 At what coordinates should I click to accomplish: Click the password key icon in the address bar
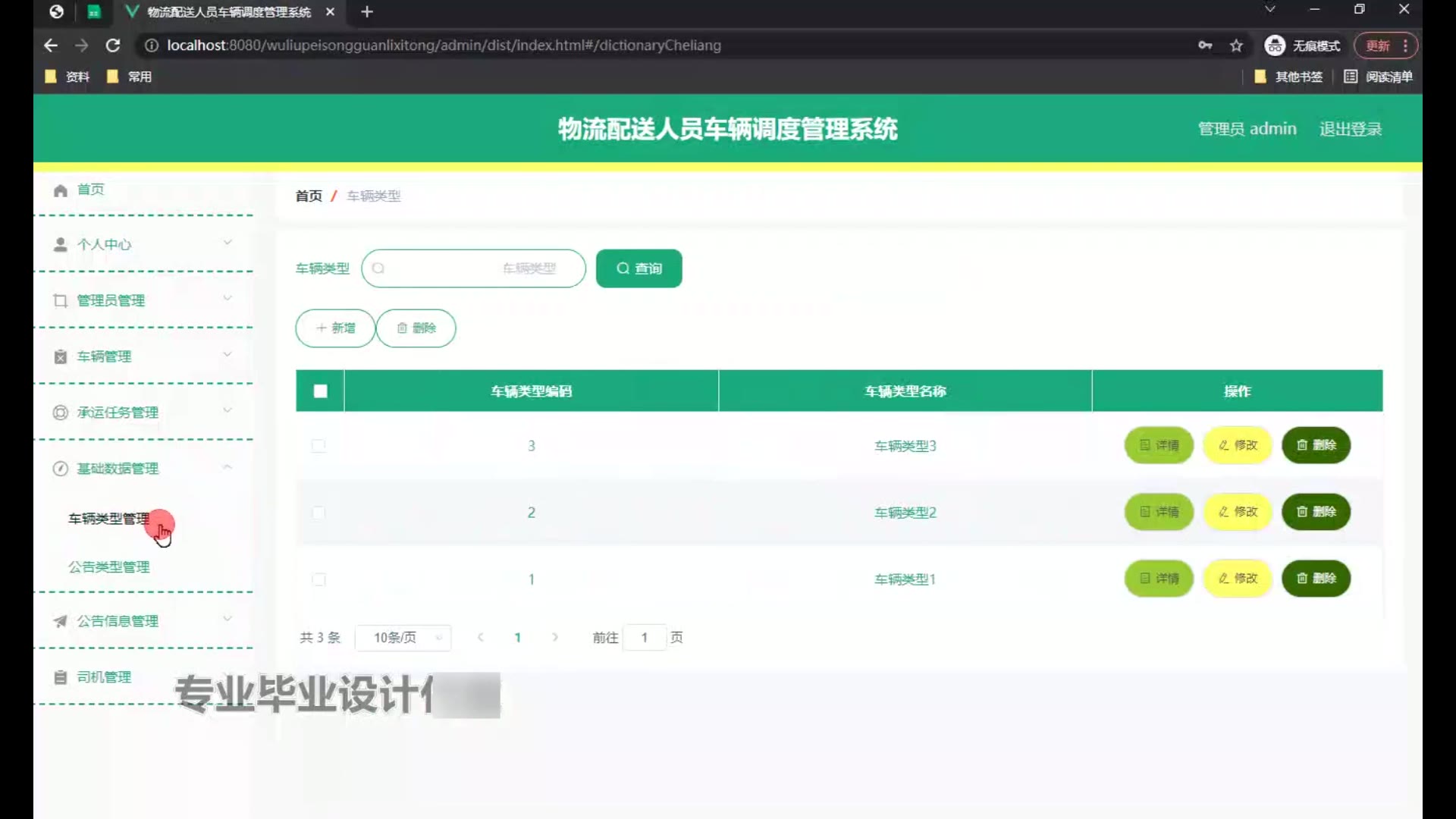point(1204,45)
